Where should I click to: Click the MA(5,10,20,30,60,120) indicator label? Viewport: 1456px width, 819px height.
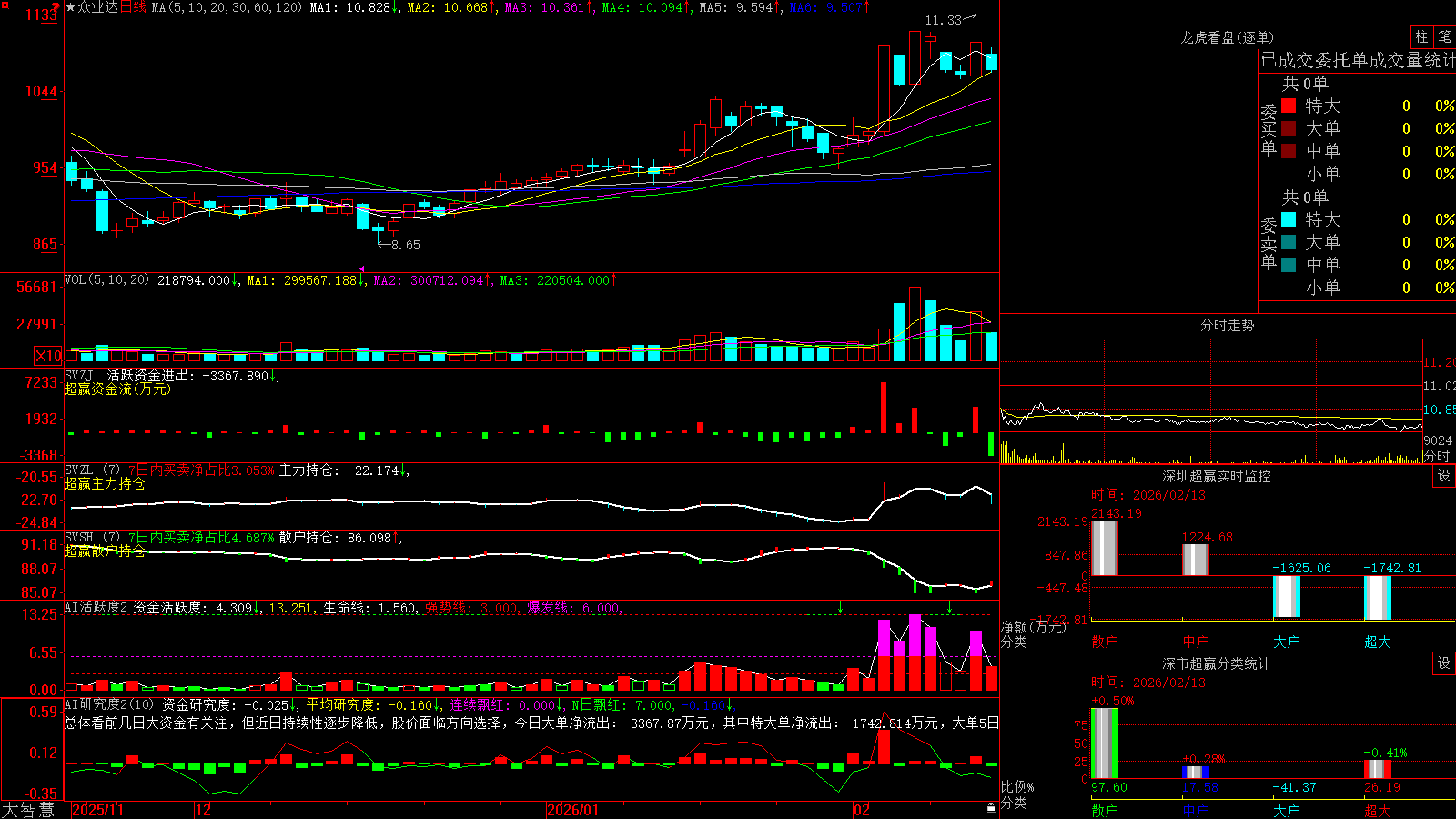[227, 7]
